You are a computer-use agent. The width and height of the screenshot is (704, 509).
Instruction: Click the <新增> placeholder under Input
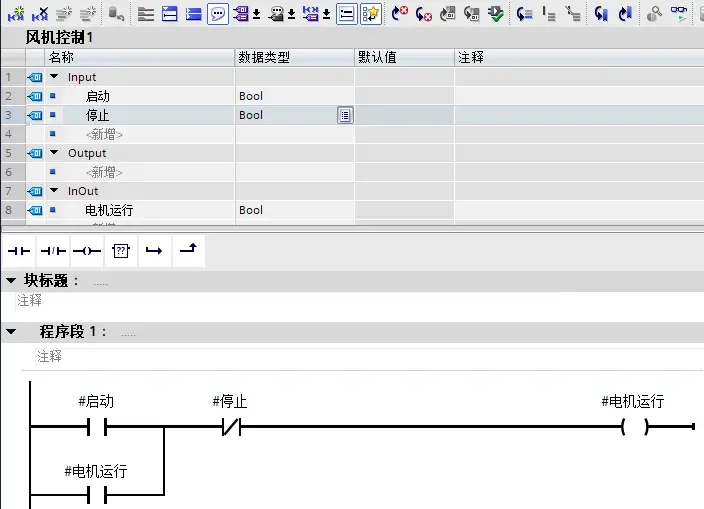point(104,134)
